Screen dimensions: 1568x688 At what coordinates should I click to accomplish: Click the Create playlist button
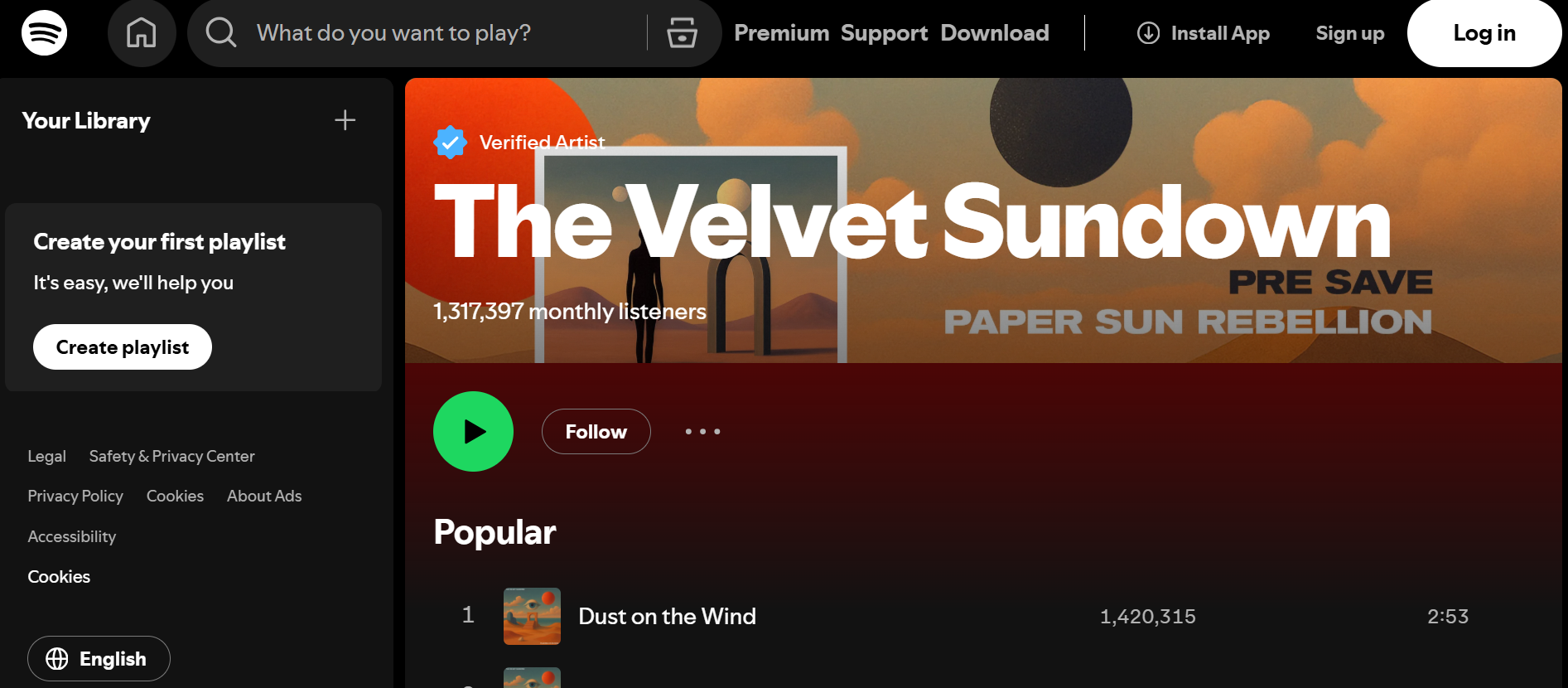123,346
